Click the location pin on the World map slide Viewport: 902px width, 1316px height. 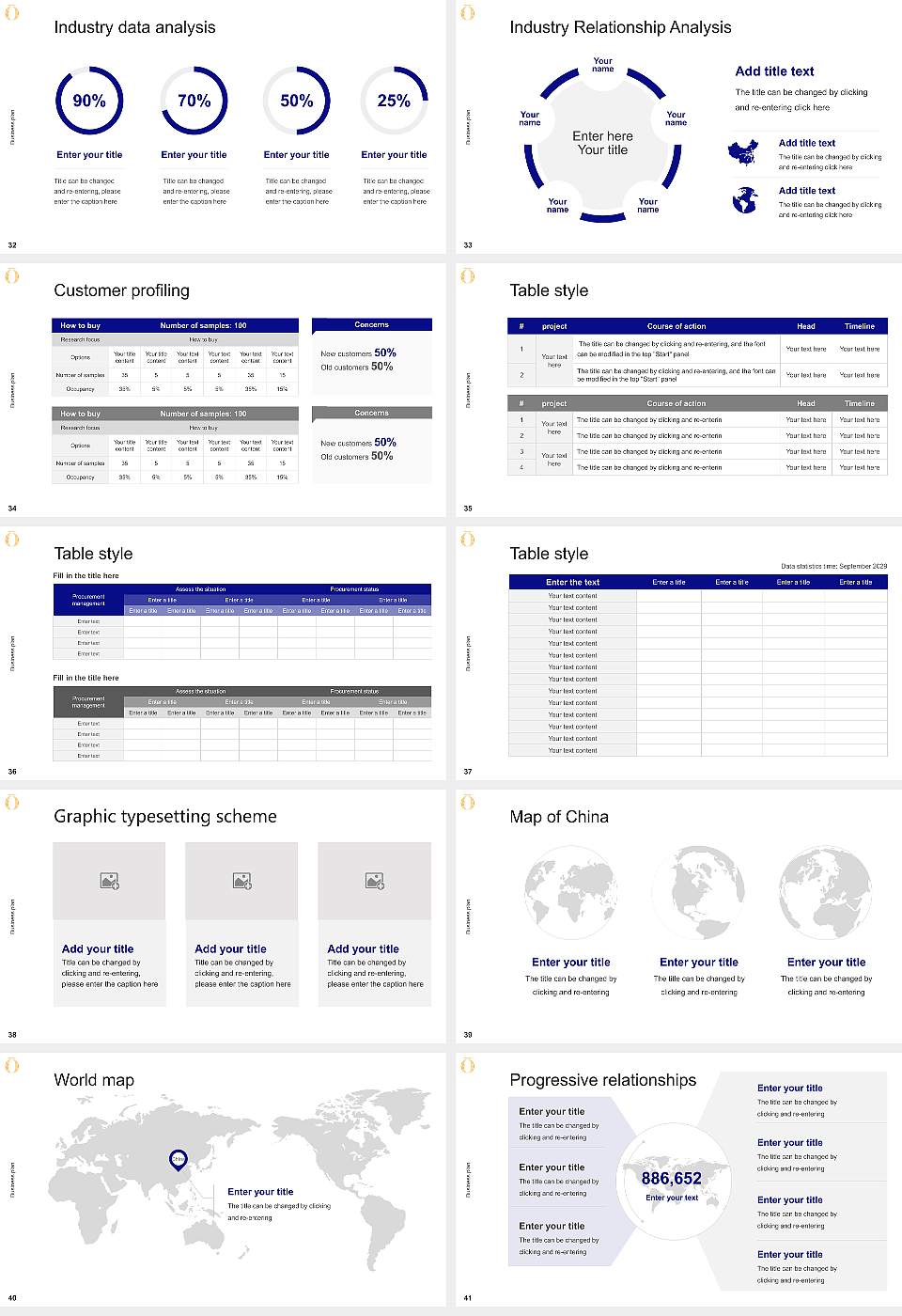[178, 1160]
